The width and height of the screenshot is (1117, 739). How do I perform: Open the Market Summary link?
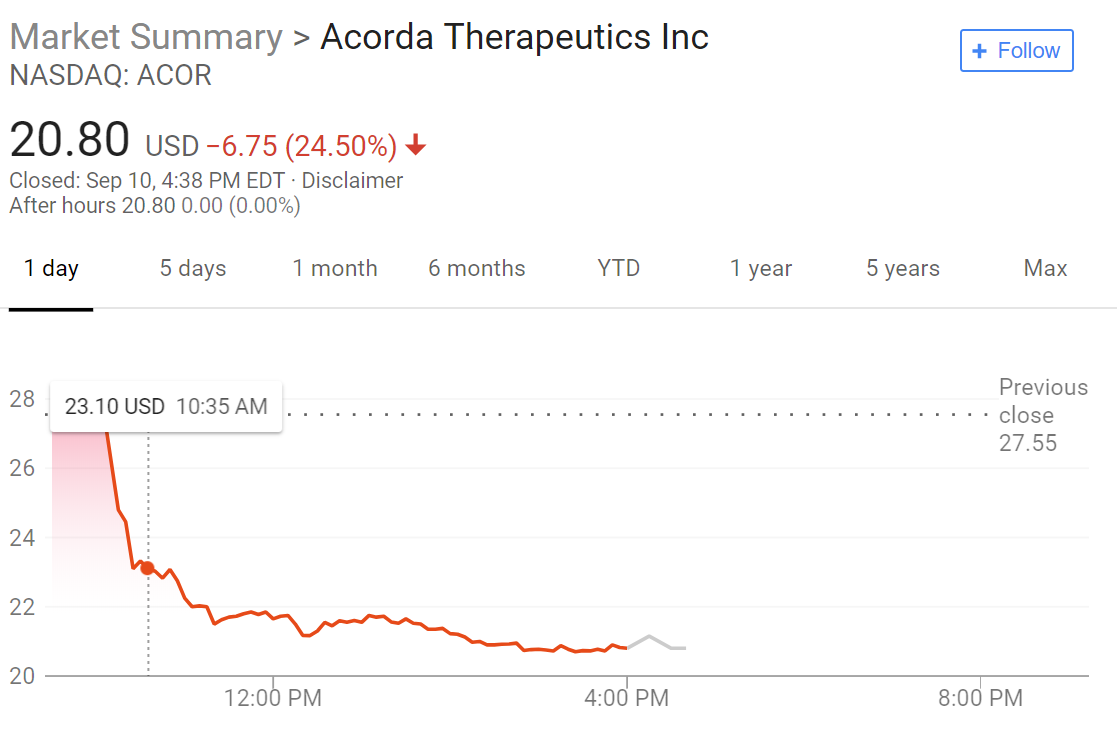(x=146, y=37)
